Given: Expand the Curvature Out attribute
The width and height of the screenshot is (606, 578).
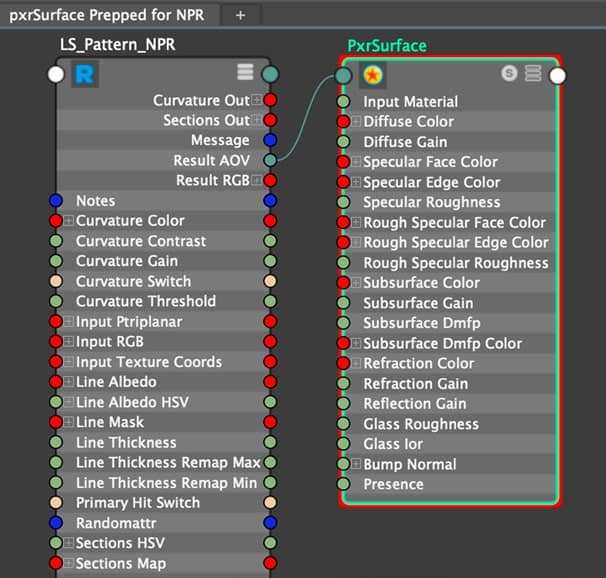Looking at the screenshot, I should point(257,100).
